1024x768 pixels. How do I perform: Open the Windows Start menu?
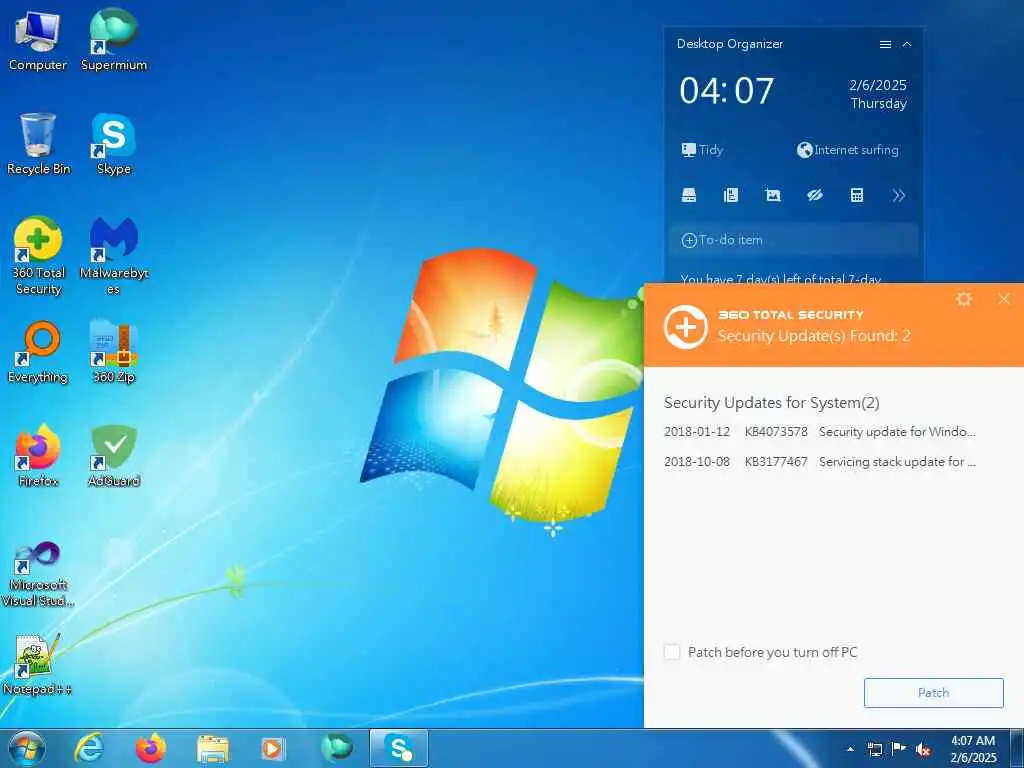click(27, 748)
